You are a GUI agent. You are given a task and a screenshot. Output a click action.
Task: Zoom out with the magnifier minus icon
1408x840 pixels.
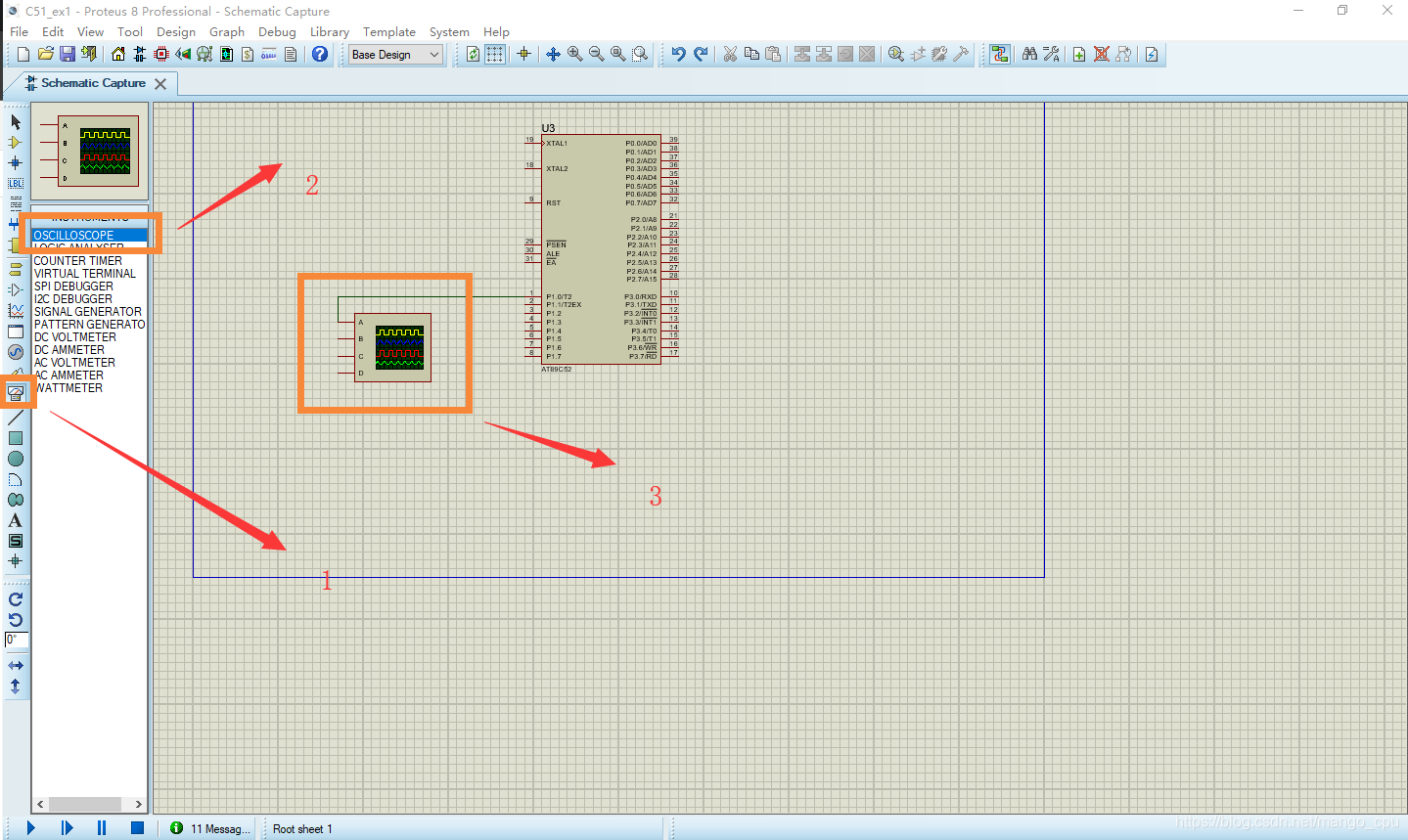point(596,54)
